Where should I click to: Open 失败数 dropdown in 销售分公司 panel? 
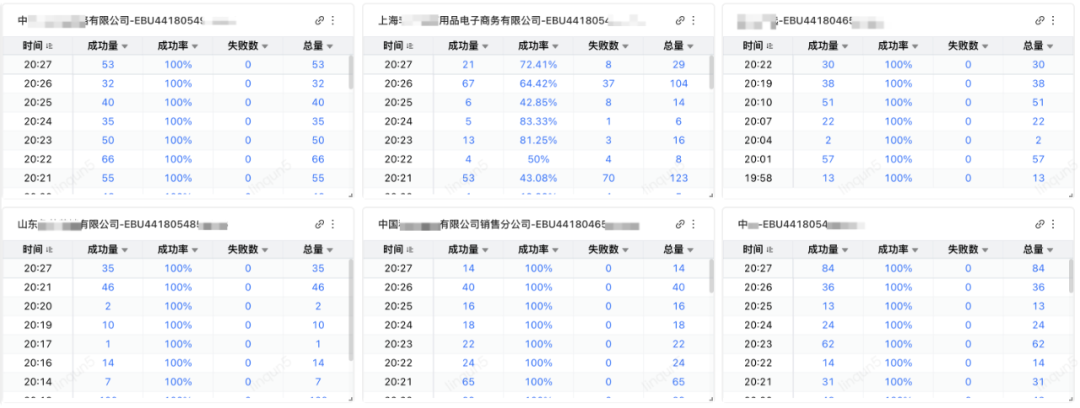[x=626, y=250]
